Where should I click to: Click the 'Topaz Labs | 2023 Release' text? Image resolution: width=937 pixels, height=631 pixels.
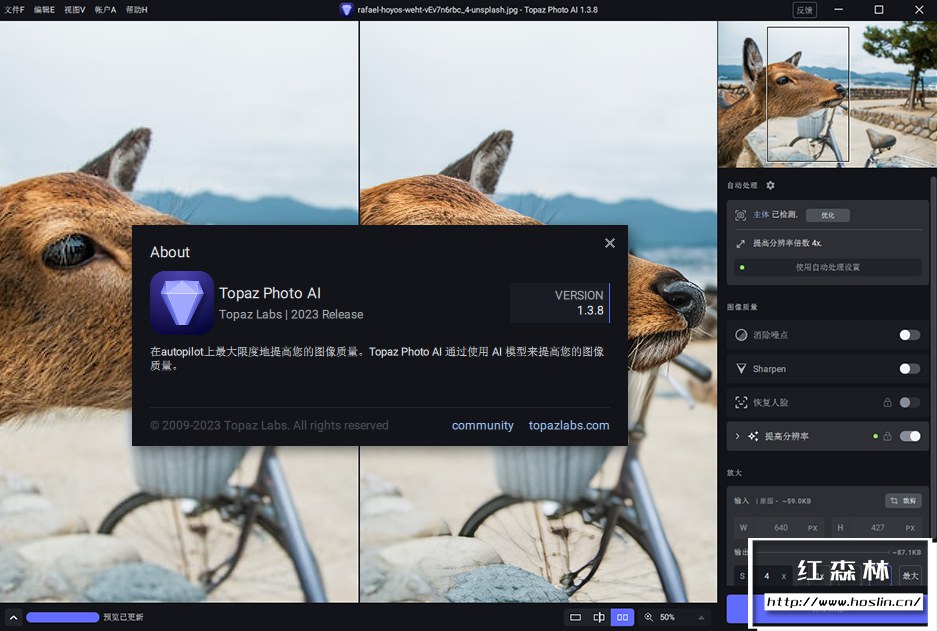(291, 314)
